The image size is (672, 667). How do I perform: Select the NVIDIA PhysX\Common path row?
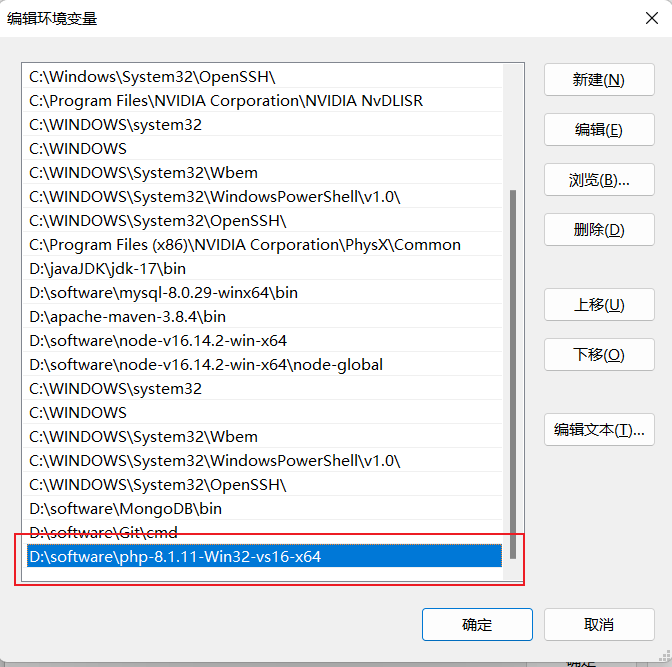(x=262, y=245)
